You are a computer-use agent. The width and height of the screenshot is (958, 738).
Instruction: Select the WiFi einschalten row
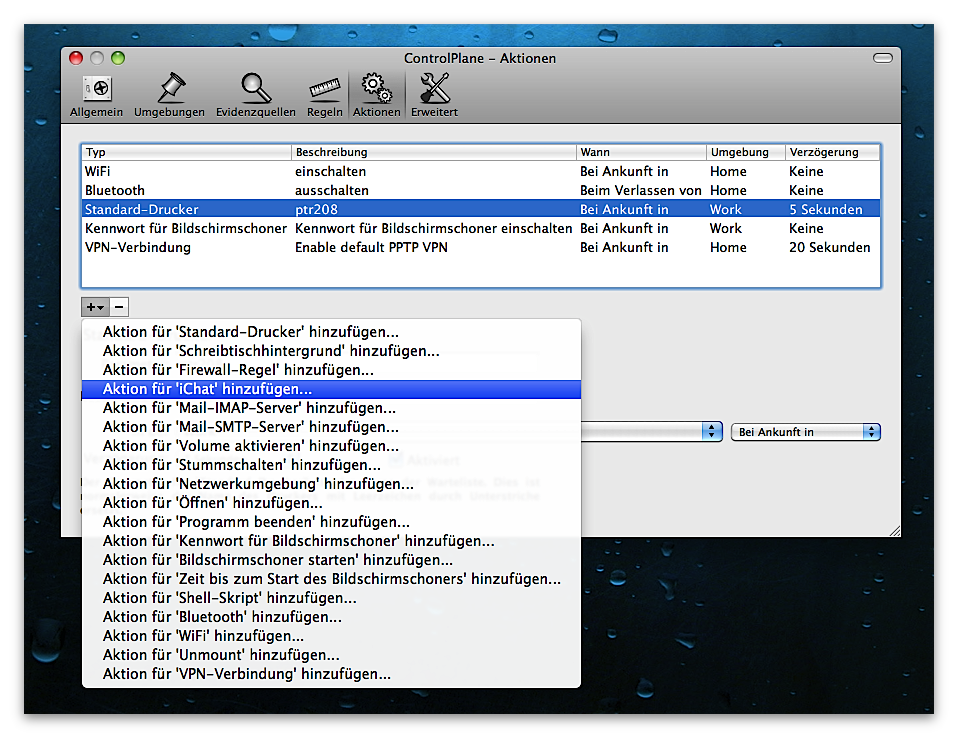pyautogui.click(x=481, y=171)
